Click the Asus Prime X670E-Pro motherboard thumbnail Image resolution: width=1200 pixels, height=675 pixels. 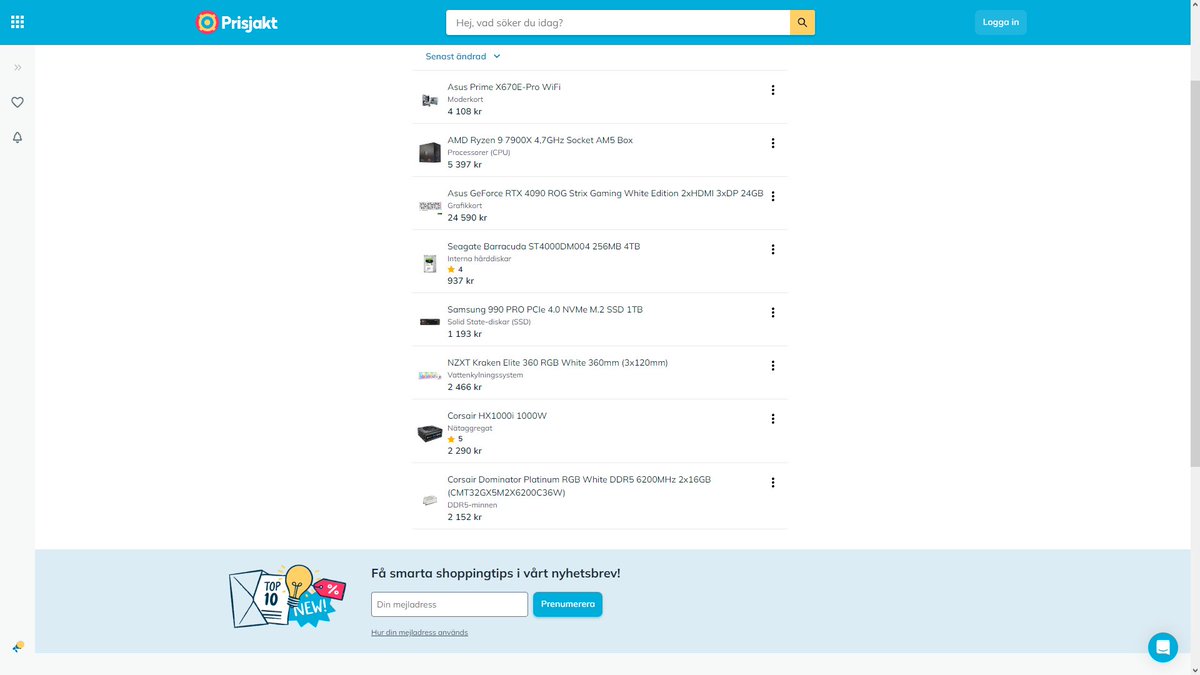(x=430, y=100)
